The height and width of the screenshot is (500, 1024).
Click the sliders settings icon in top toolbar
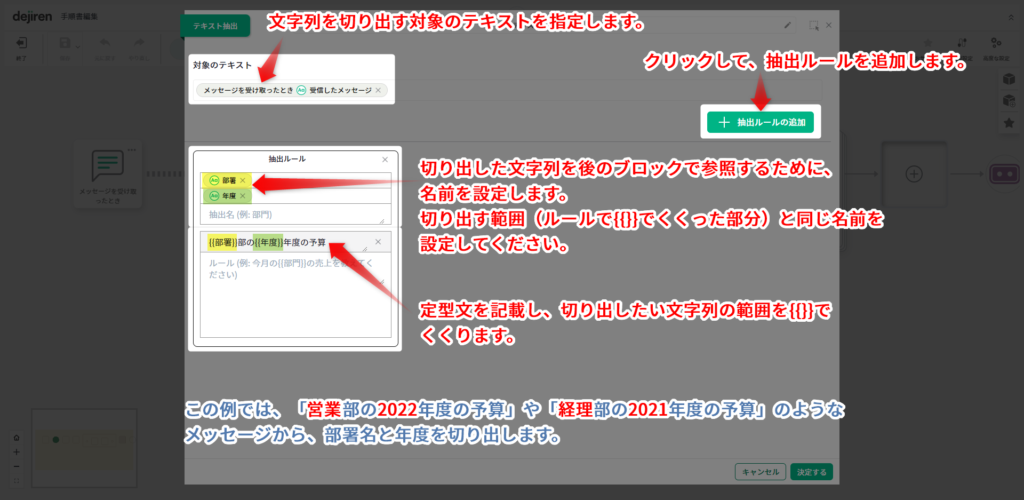pyautogui.click(x=962, y=43)
